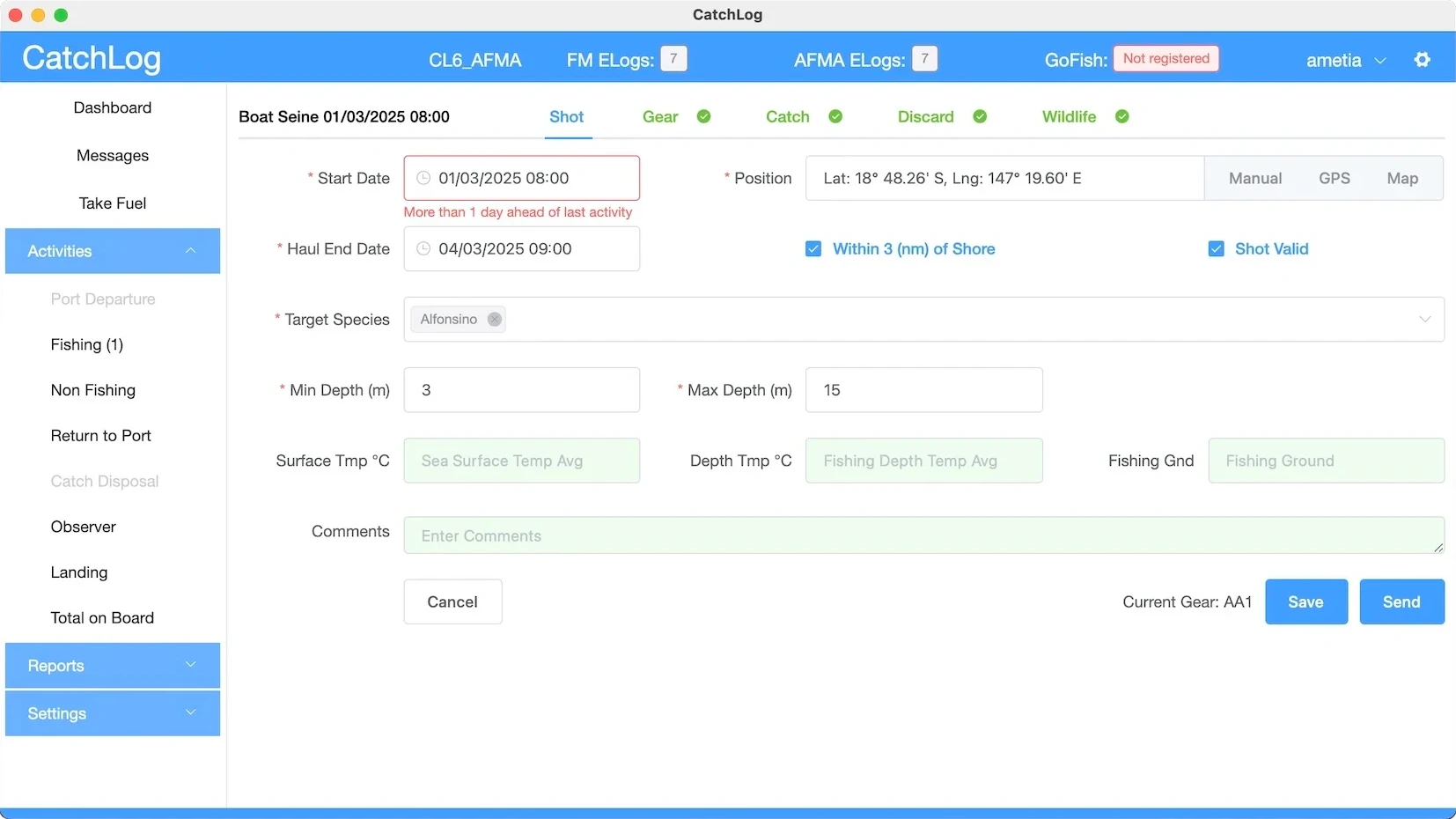Screen dimensions: 1456x819
Task: Uncheck Within 3 (nm) of Shore
Action: tap(813, 249)
